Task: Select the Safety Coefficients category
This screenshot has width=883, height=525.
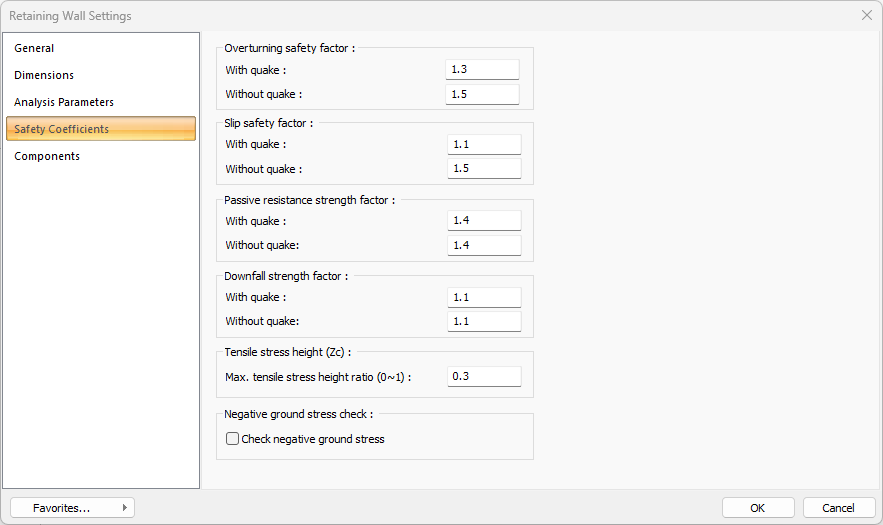Action: tap(62, 129)
